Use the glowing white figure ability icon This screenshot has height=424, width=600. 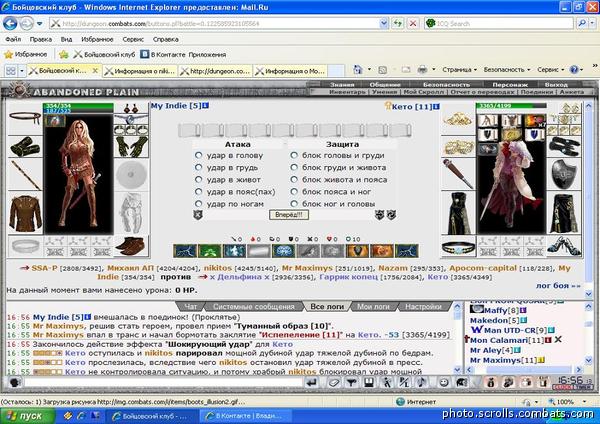point(234,251)
